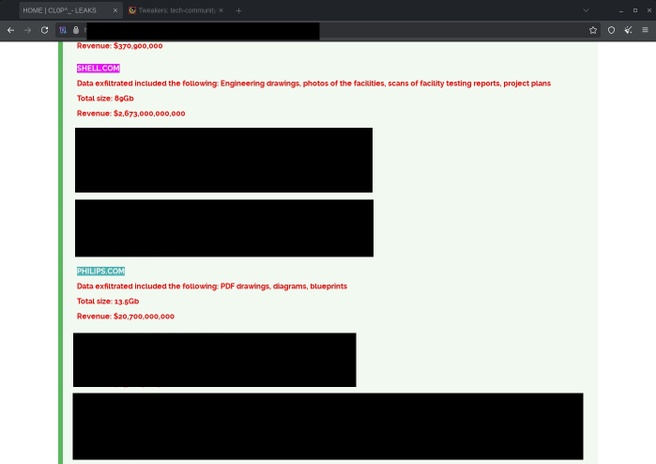656x464 pixels.
Task: Reload the page with the refresh icon
Action: (x=44, y=30)
